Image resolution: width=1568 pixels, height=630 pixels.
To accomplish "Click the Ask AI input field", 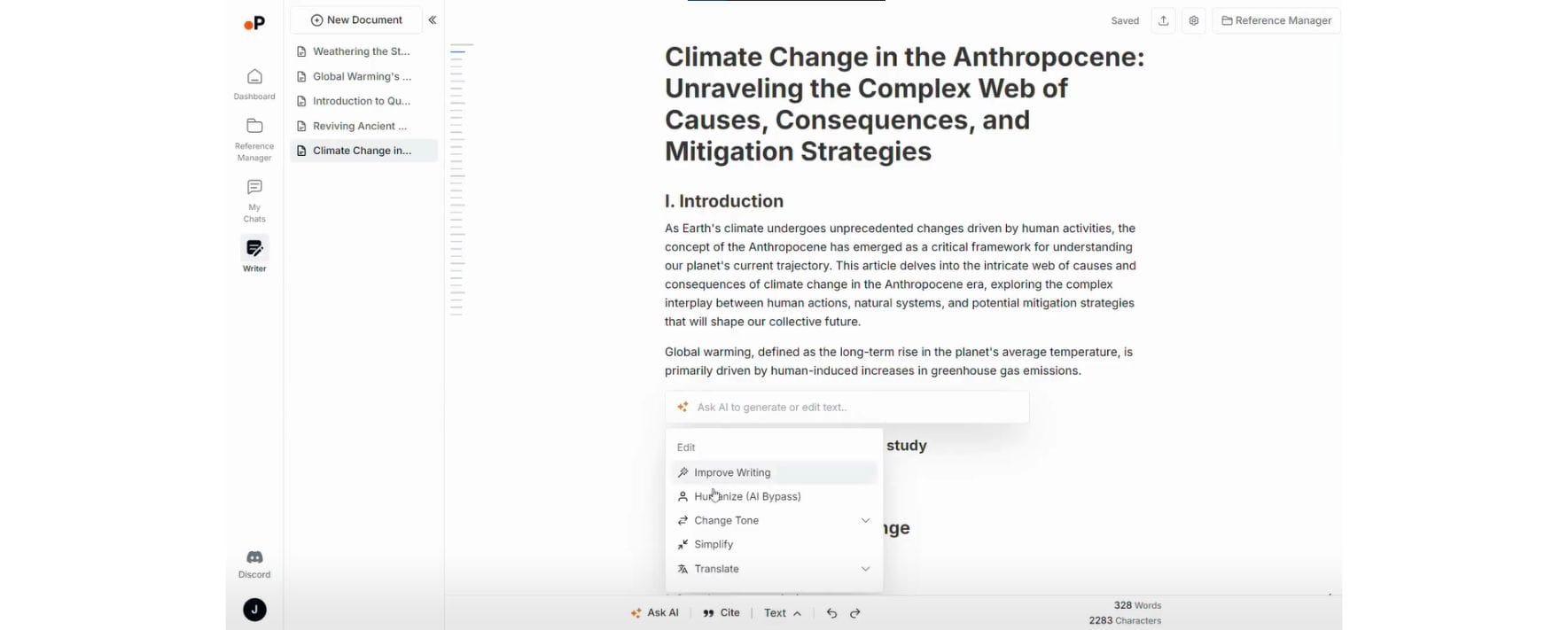I will pos(846,407).
